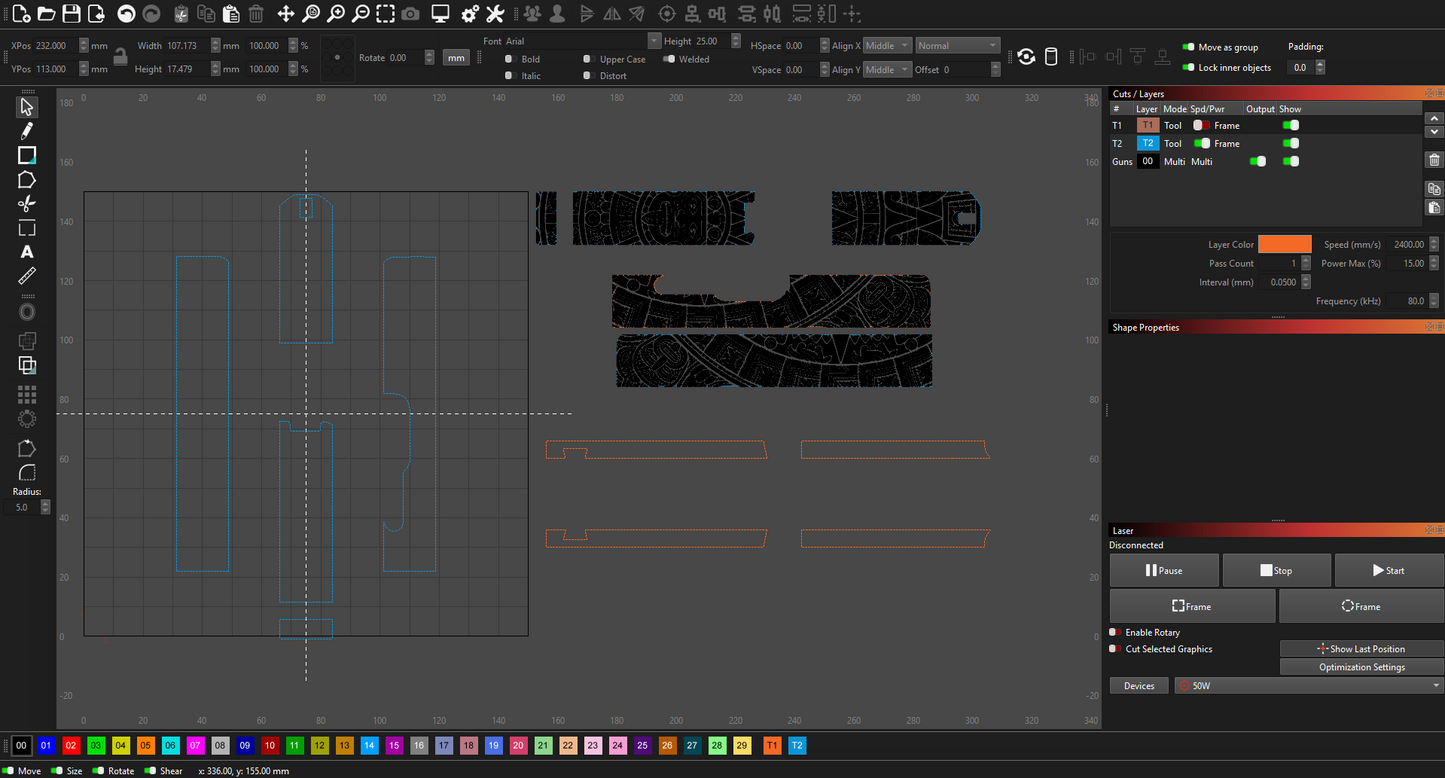The height and width of the screenshot is (778, 1445).
Task: Click the Start button
Action: point(1389,570)
